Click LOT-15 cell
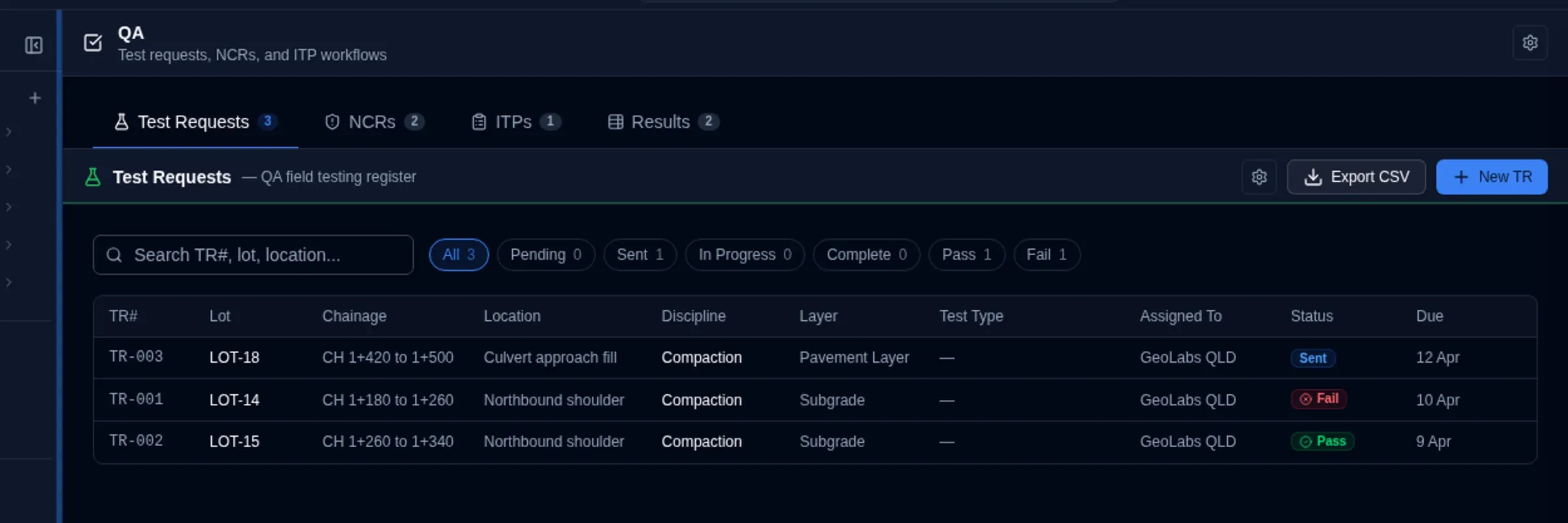This screenshot has height=523, width=1568. [x=234, y=442]
